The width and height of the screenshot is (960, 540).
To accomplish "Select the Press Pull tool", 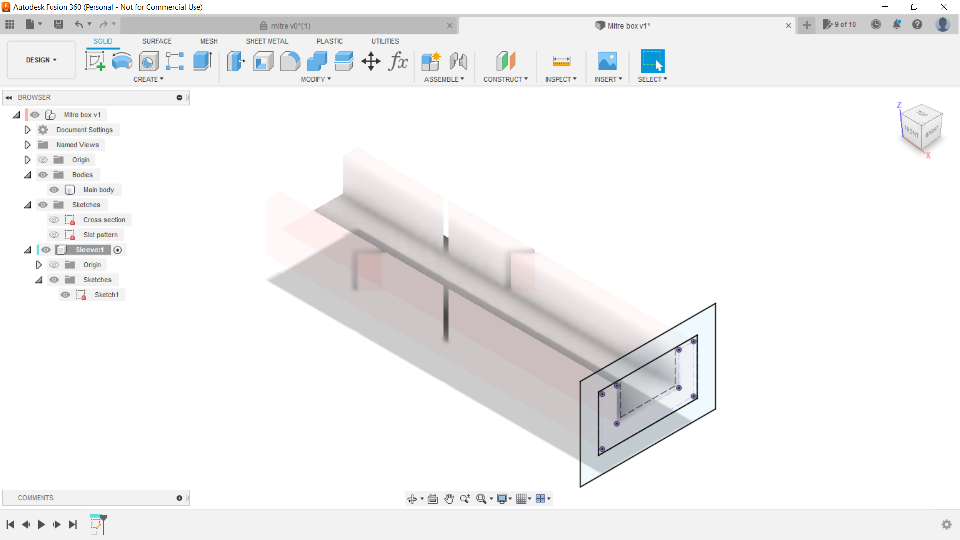I will 237,62.
